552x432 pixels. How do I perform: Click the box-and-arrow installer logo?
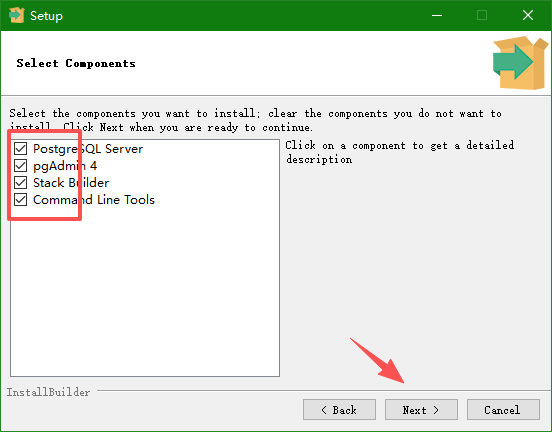pyautogui.click(x=521, y=63)
